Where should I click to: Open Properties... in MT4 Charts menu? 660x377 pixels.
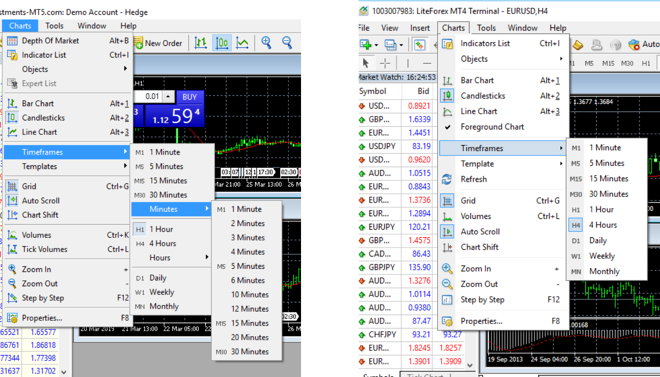[x=503, y=321]
